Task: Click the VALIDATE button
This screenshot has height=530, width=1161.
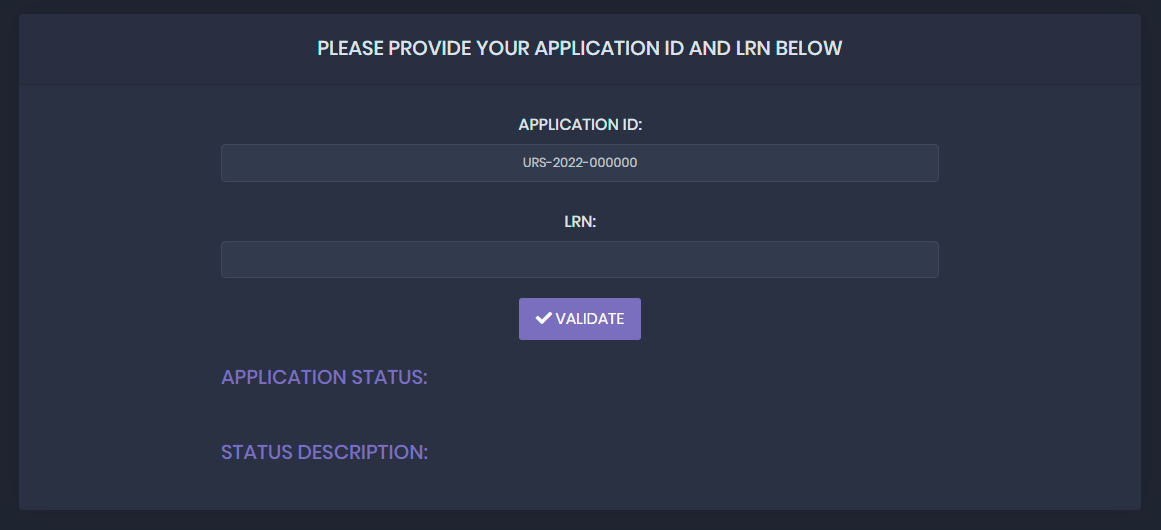Action: tap(580, 319)
